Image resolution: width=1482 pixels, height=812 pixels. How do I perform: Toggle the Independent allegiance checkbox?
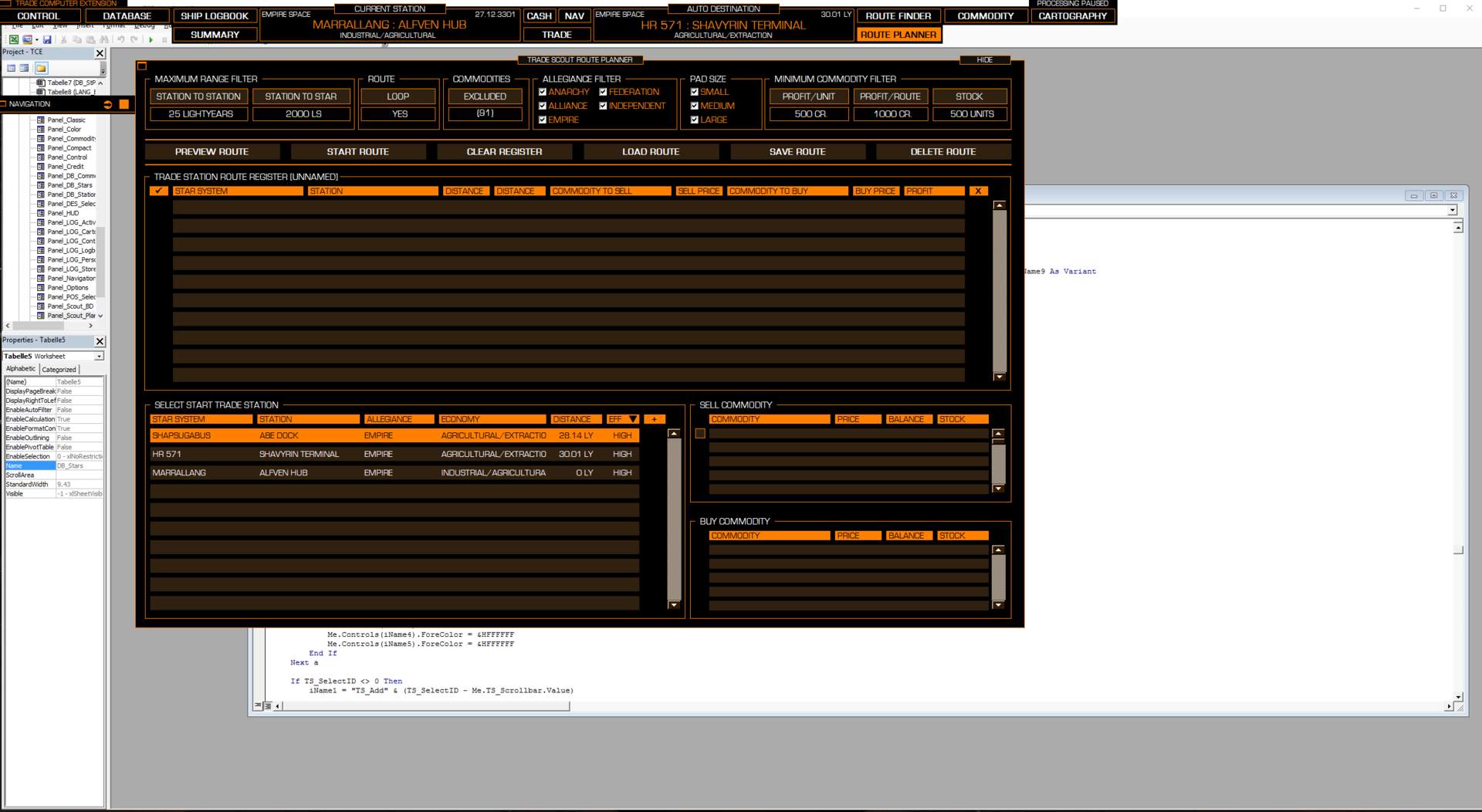coord(603,106)
